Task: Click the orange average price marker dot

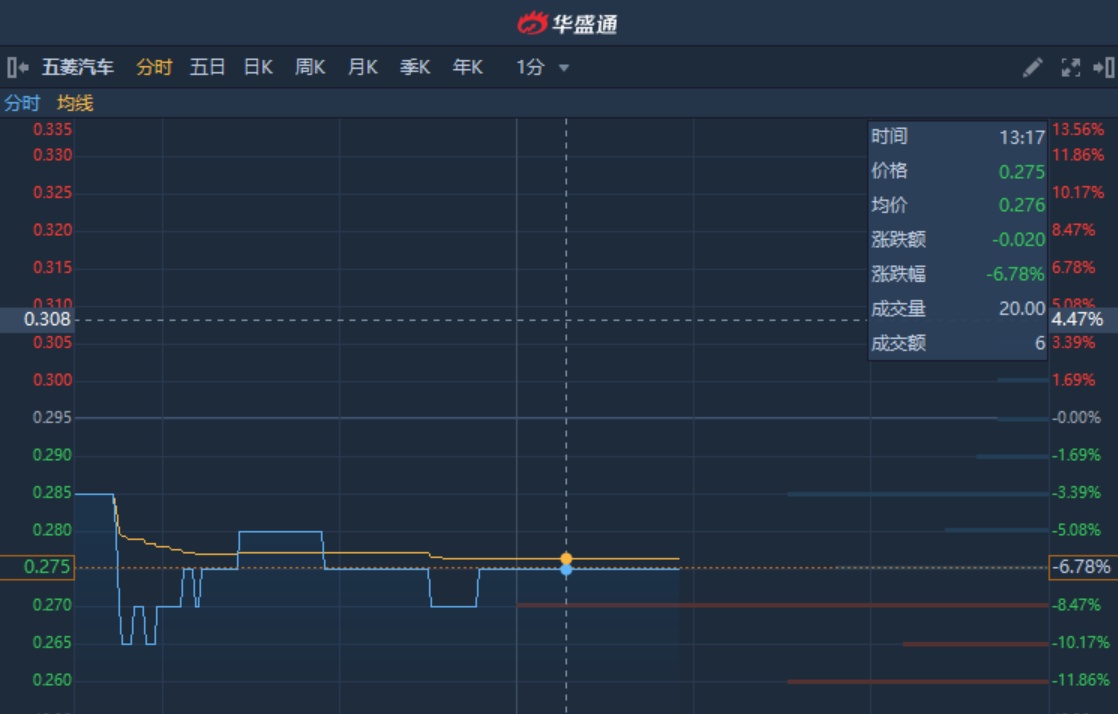Action: (x=566, y=558)
